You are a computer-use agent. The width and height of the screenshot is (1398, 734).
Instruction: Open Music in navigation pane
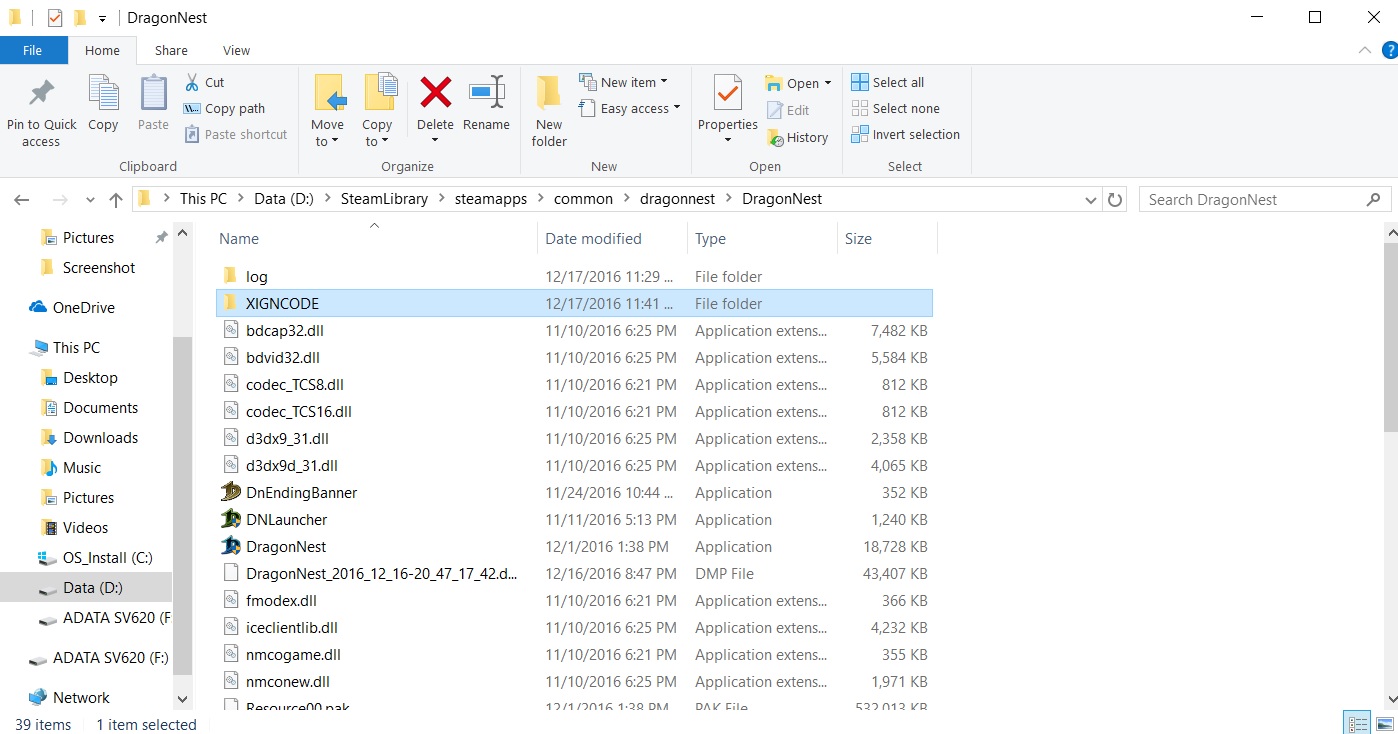point(71,467)
